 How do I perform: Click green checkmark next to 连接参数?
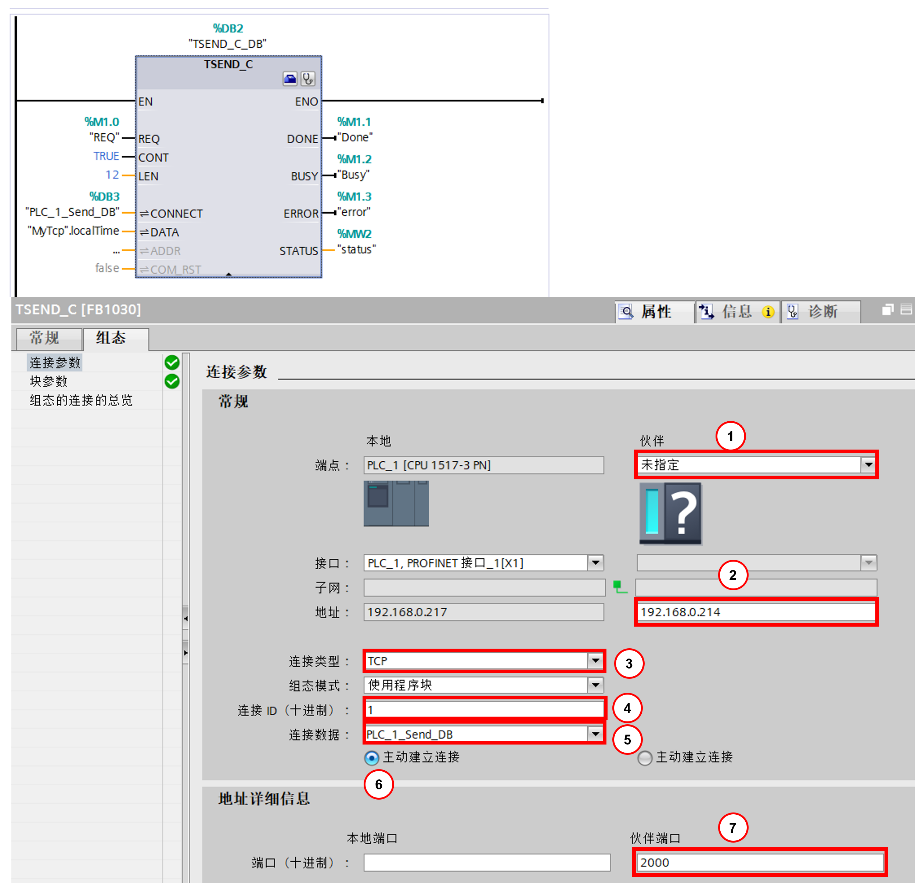coord(172,363)
